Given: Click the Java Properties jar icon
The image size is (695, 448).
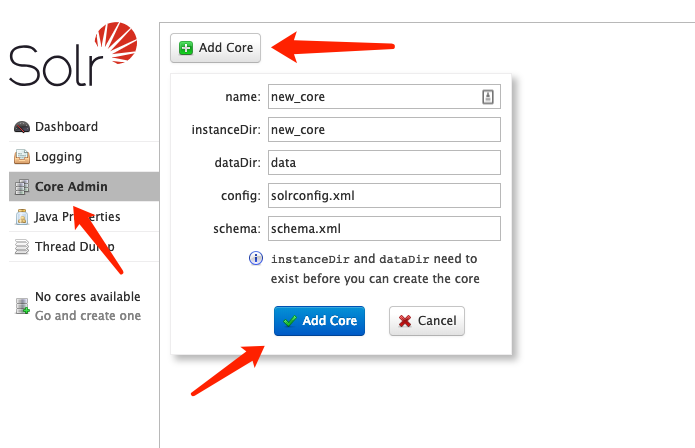Looking at the screenshot, I should point(22,217).
